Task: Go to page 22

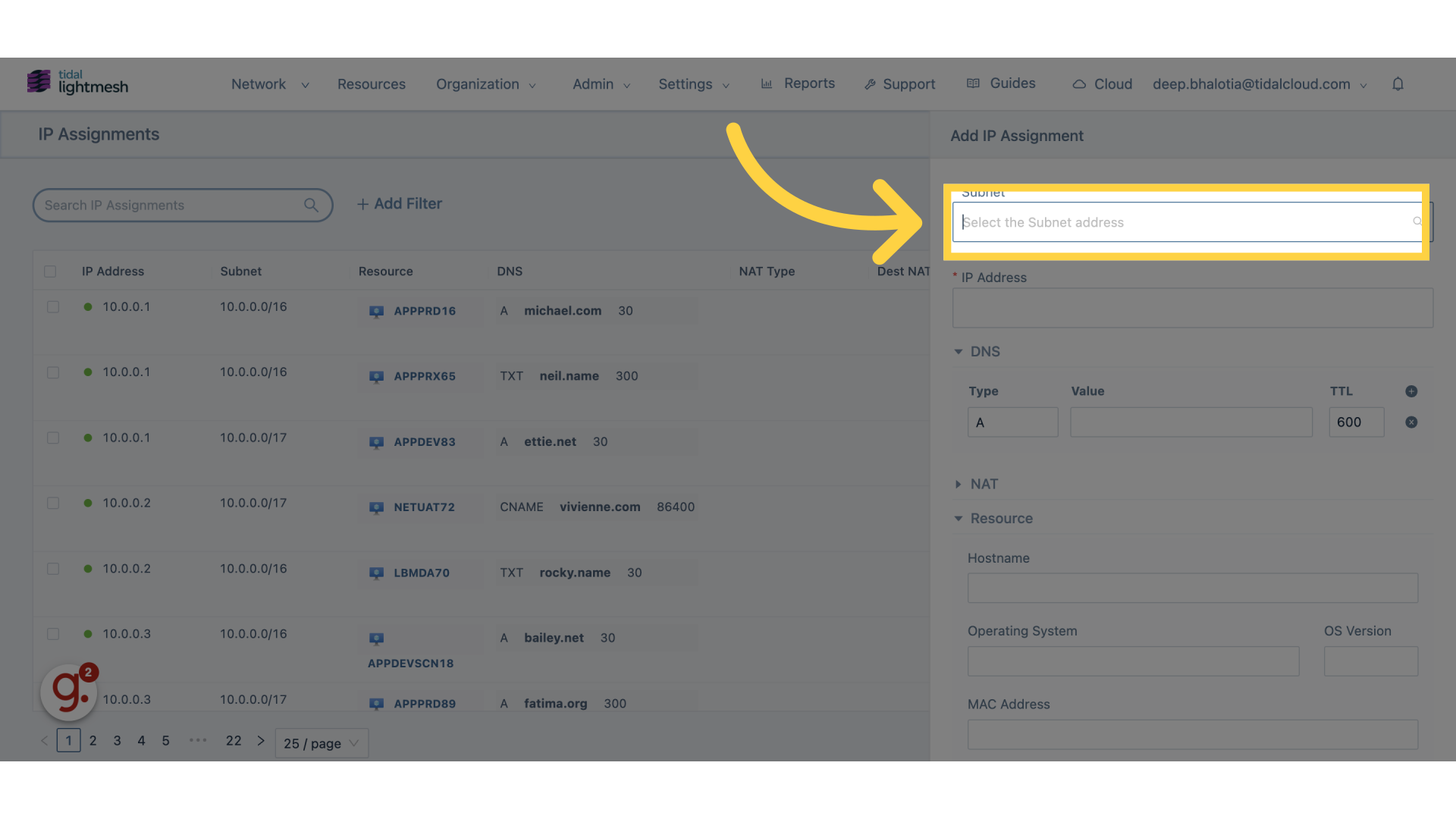Action: click(234, 741)
